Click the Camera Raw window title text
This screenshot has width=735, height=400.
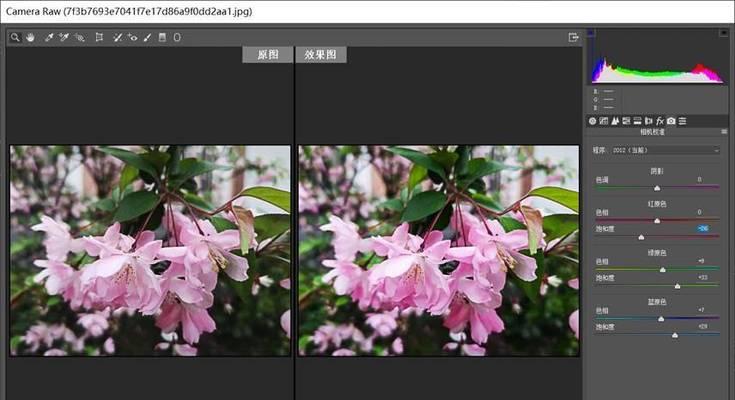click(x=129, y=11)
